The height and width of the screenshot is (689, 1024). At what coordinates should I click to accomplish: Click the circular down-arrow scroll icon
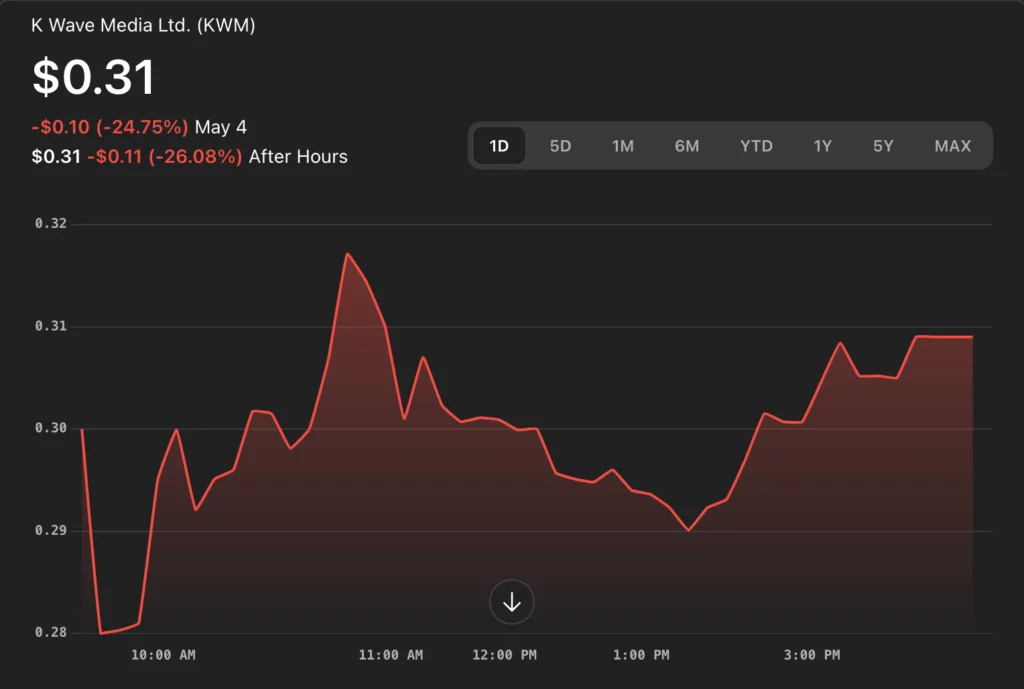(x=511, y=601)
